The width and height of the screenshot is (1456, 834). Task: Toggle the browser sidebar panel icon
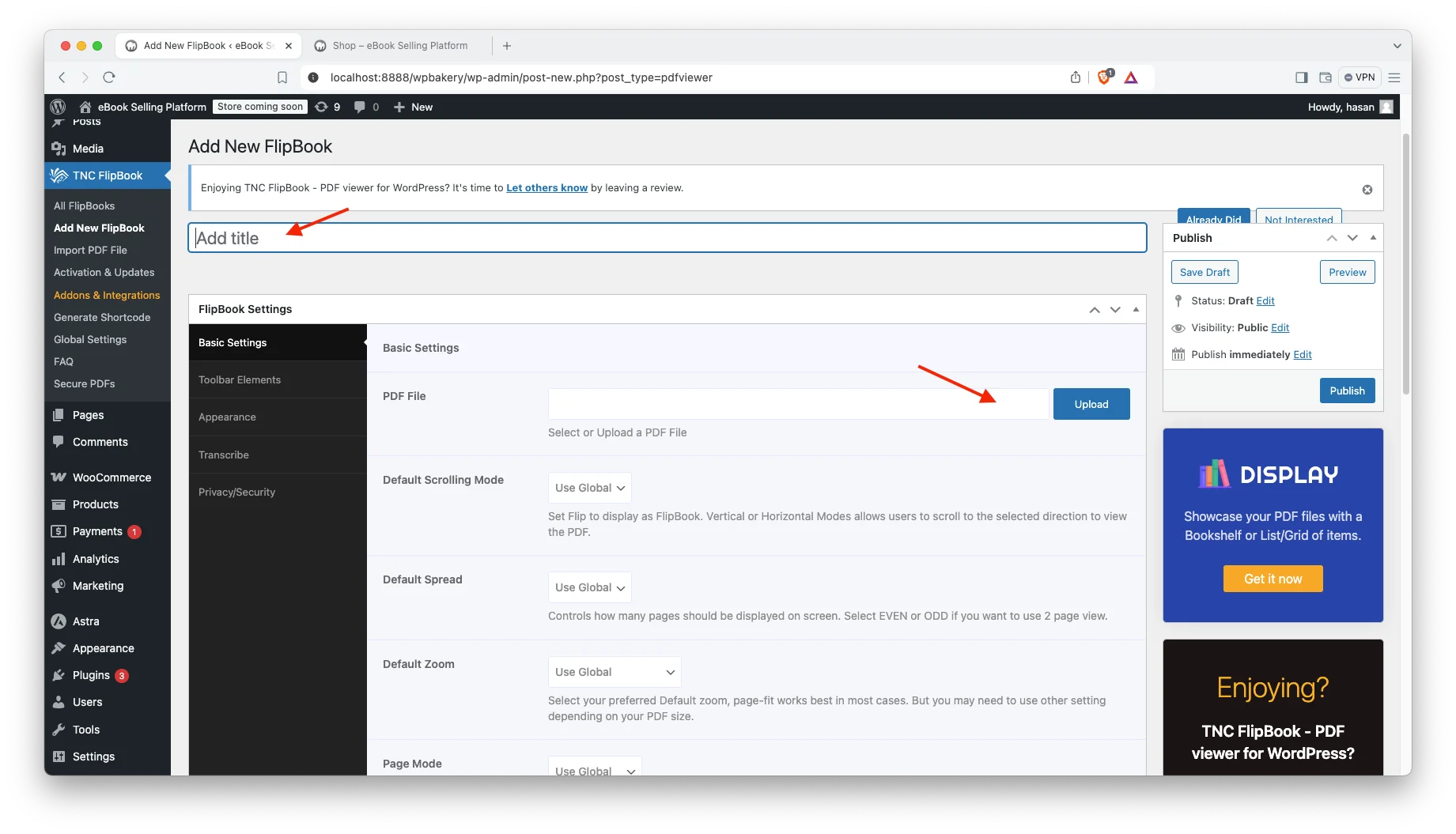(1301, 77)
